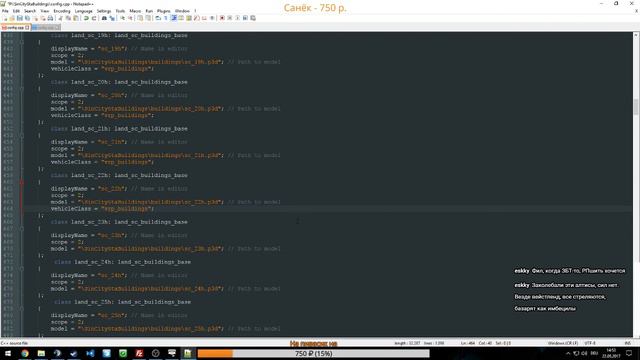Screen dimensions: 640x360
Task: Toggle Word Wrap in the toolbar
Action: (x=158, y=18)
